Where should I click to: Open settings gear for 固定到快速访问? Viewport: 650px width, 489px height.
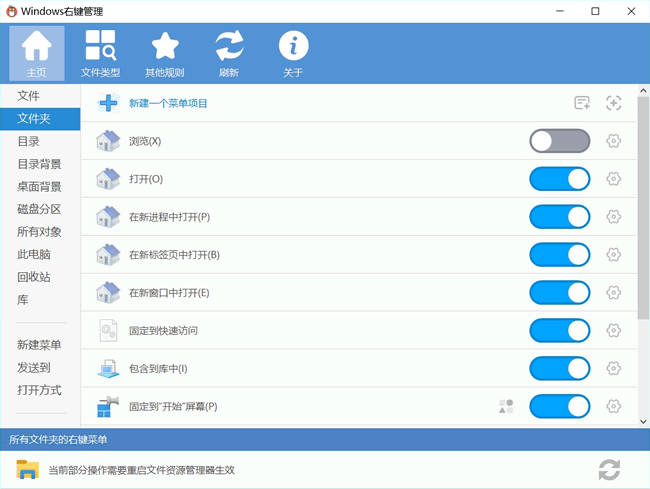[614, 330]
